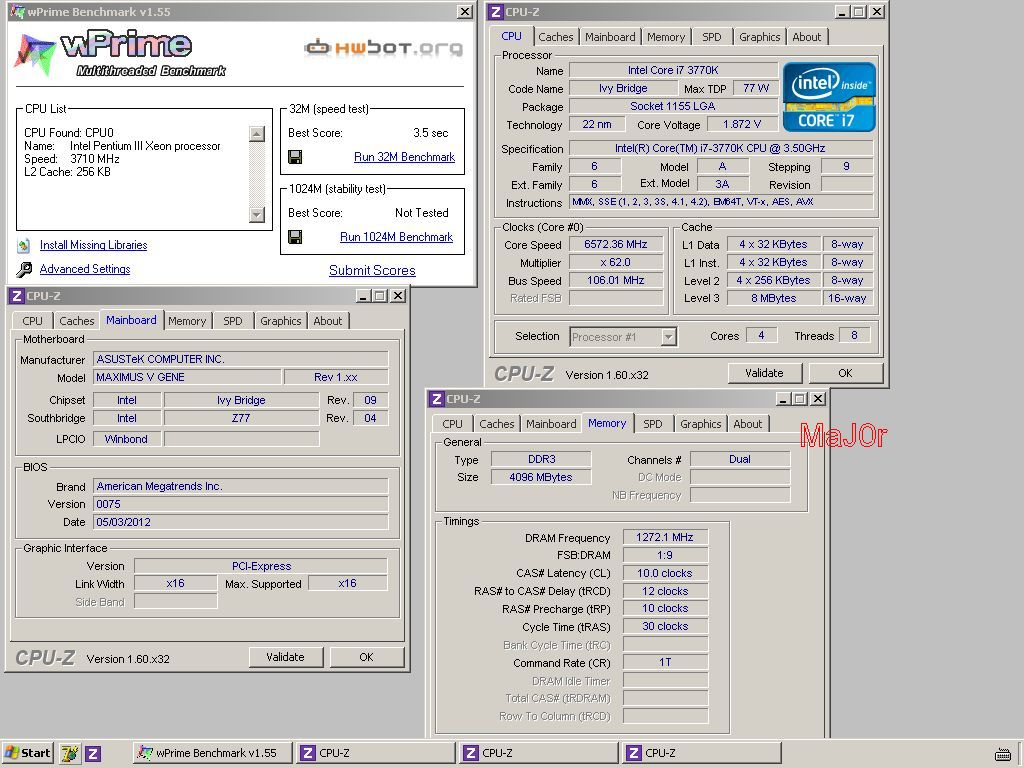1024x768 pixels.
Task: Open Mainboard tab in the top-right CPU-Z window
Action: pyautogui.click(x=610, y=37)
